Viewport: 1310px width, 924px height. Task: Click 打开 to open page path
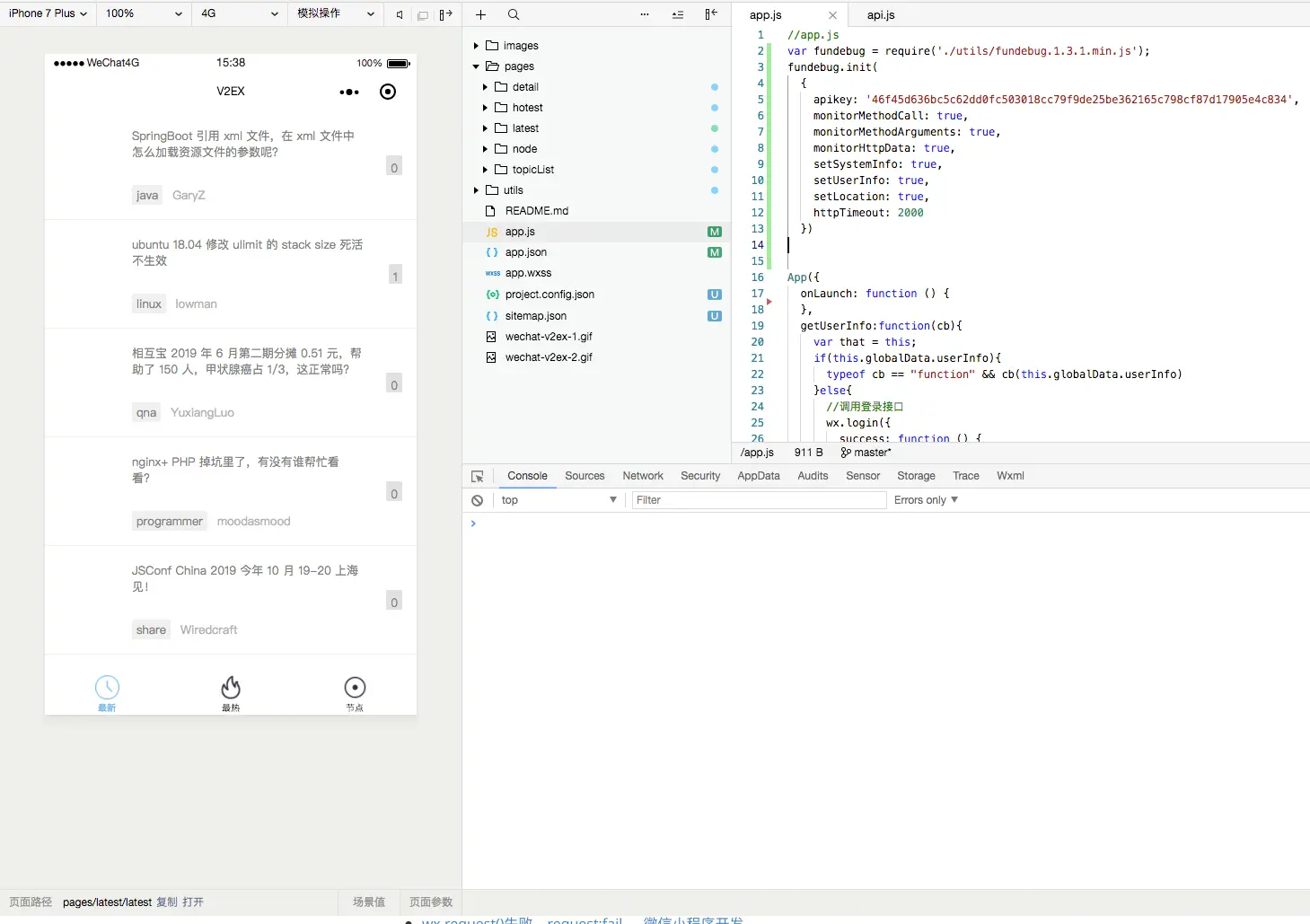coord(193,902)
